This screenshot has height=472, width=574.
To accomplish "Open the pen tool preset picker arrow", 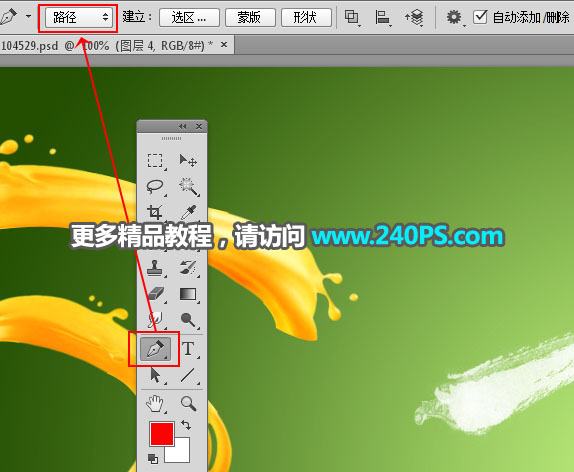I will point(28,16).
